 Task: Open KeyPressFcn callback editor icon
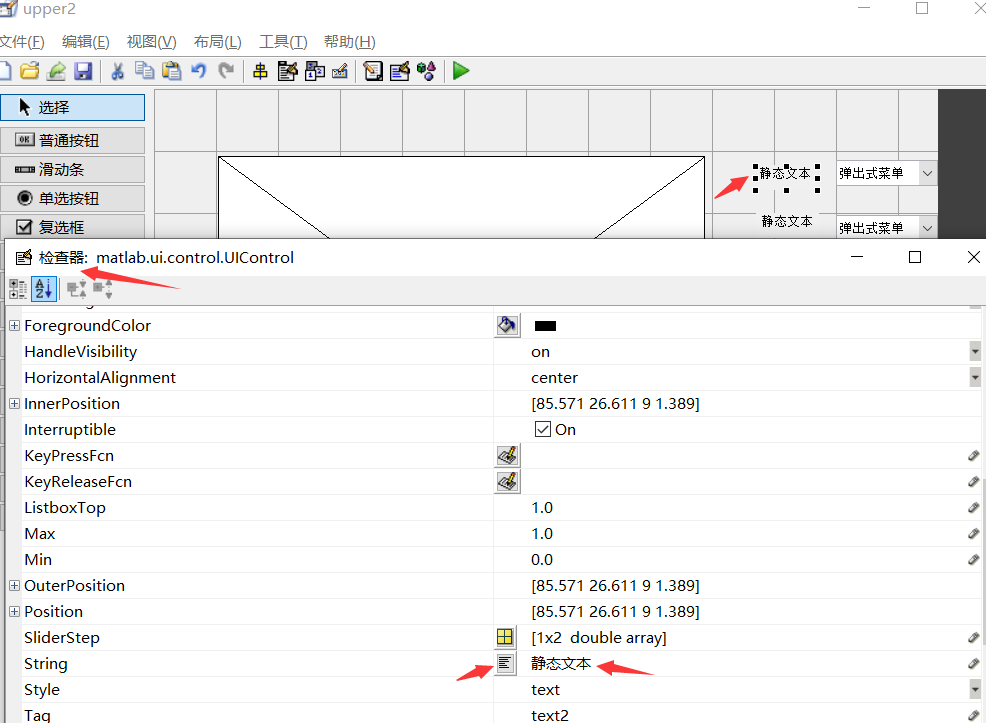[x=507, y=456]
